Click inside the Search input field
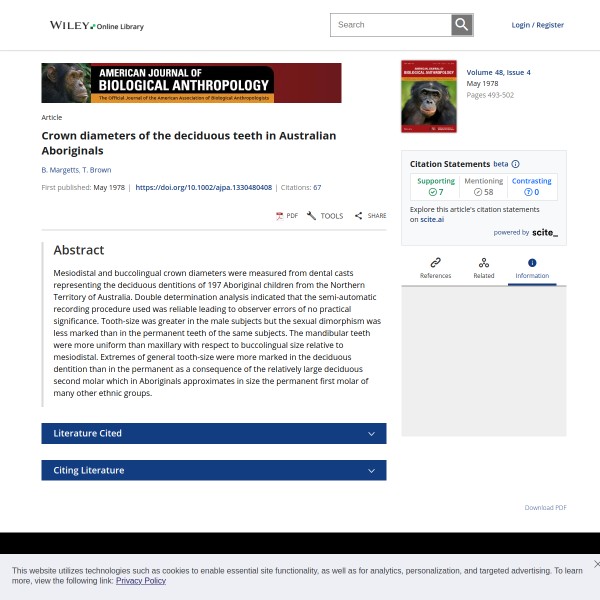The image size is (600, 600). (390, 25)
